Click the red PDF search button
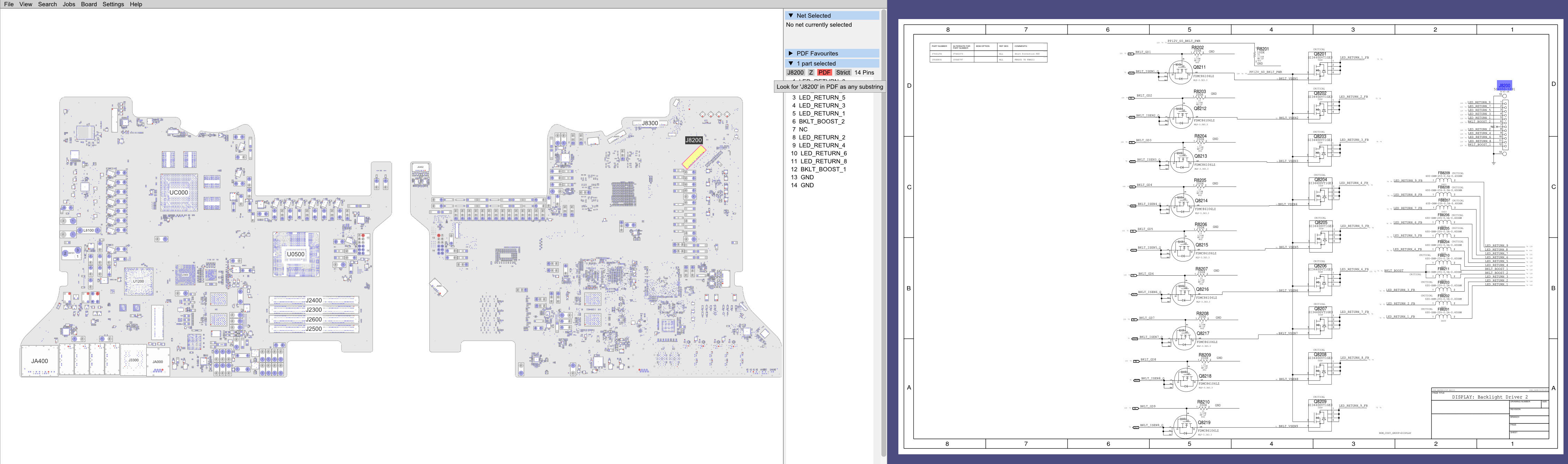This screenshot has height=464, width=1568. coord(824,72)
